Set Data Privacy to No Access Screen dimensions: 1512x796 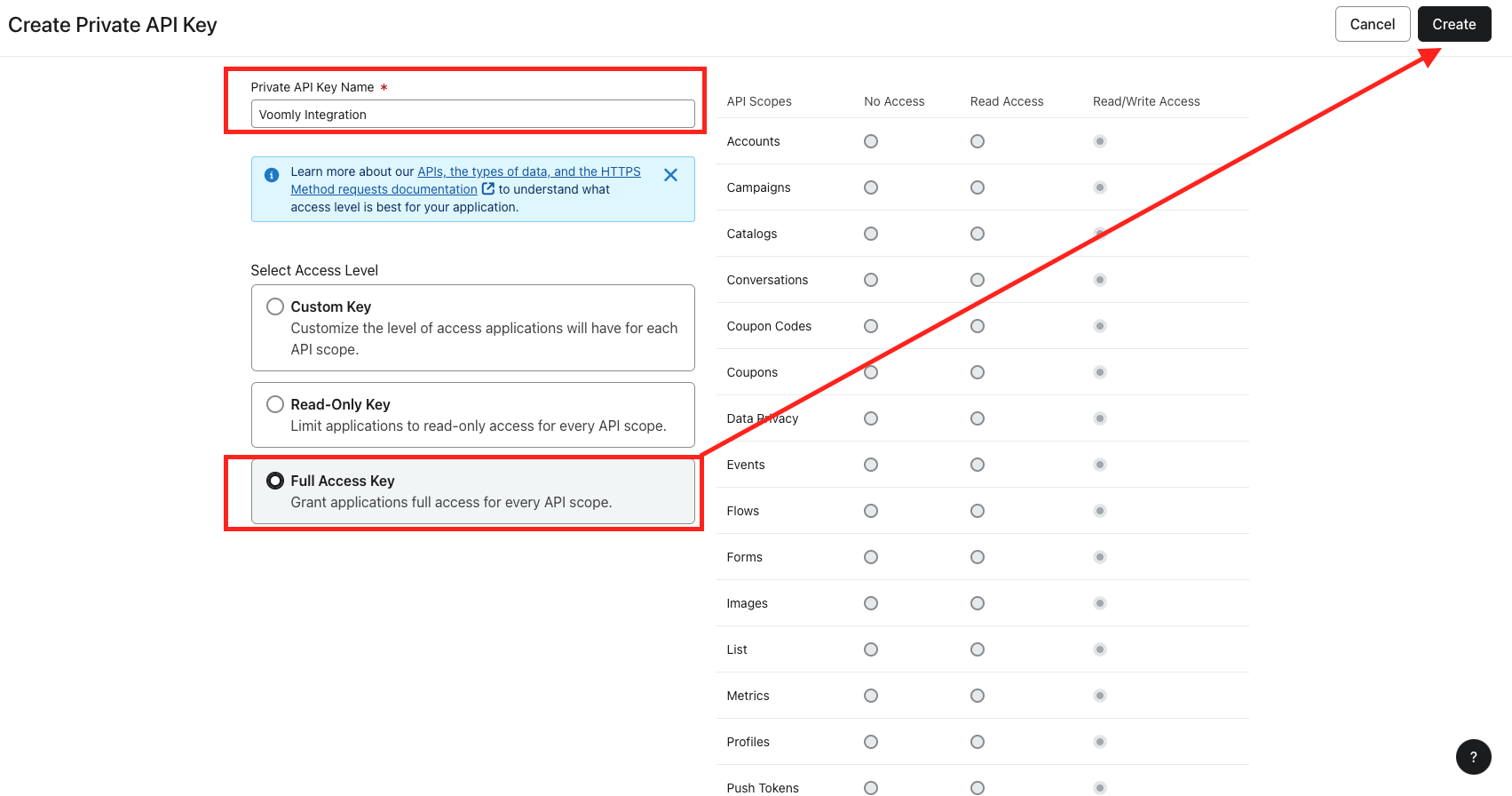(871, 418)
